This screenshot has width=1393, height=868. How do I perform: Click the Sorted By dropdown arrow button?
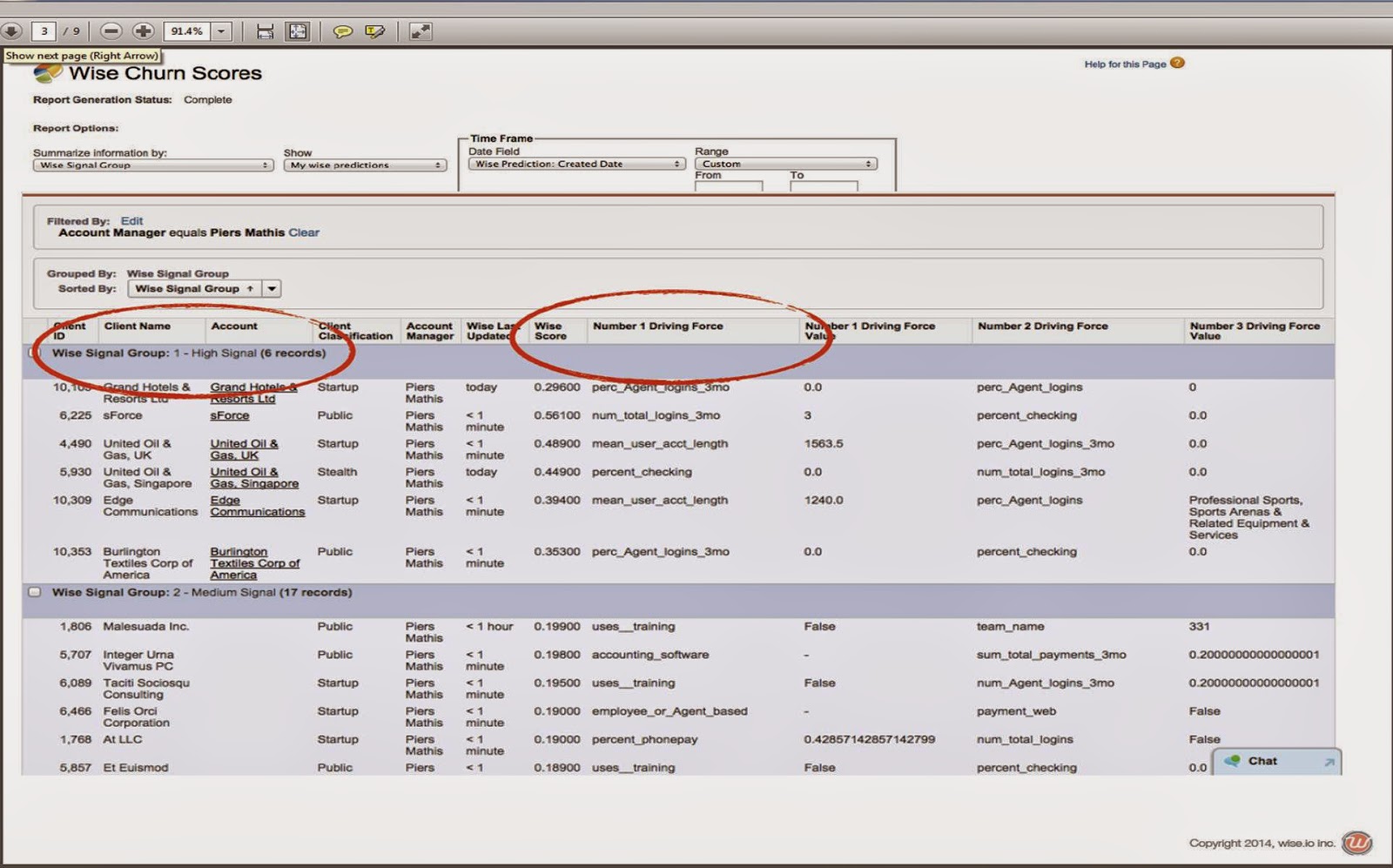coord(272,288)
